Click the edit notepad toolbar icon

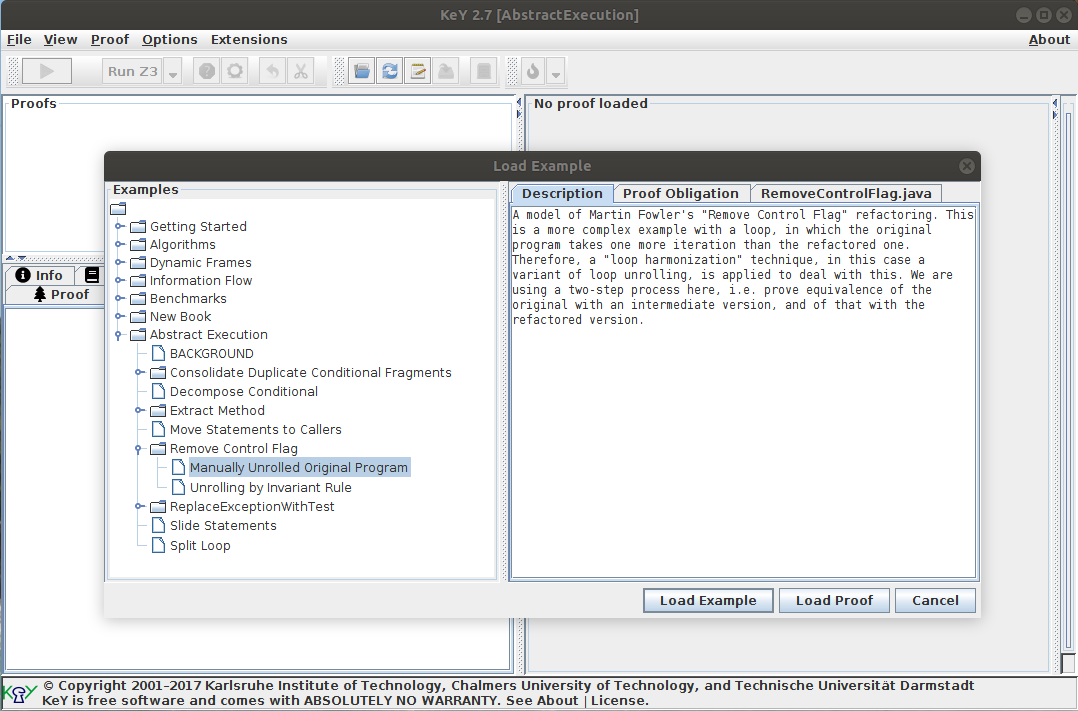point(418,71)
